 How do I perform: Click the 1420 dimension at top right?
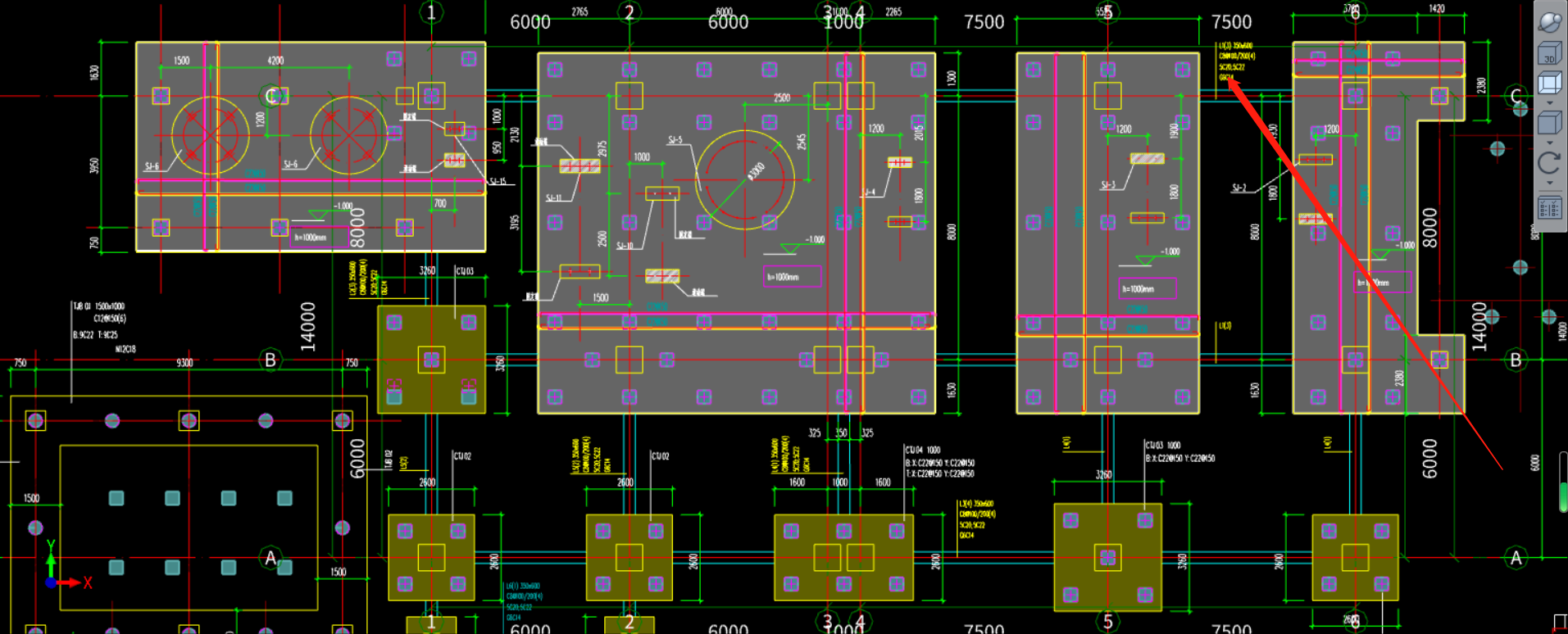[1437, 8]
